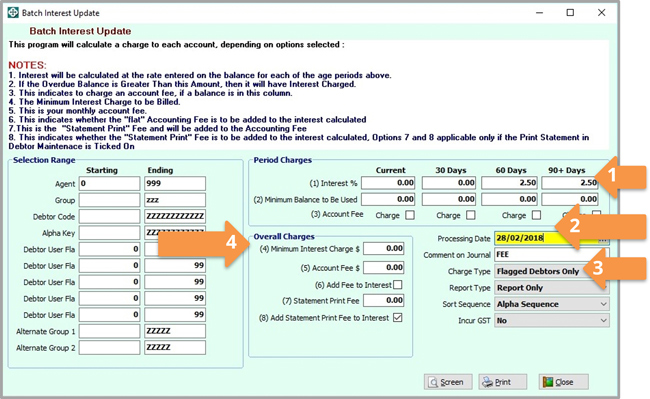Viewport: 650px width, 399px height.
Task: Enable Add Fee to Interest checkbox
Action: click(x=398, y=285)
